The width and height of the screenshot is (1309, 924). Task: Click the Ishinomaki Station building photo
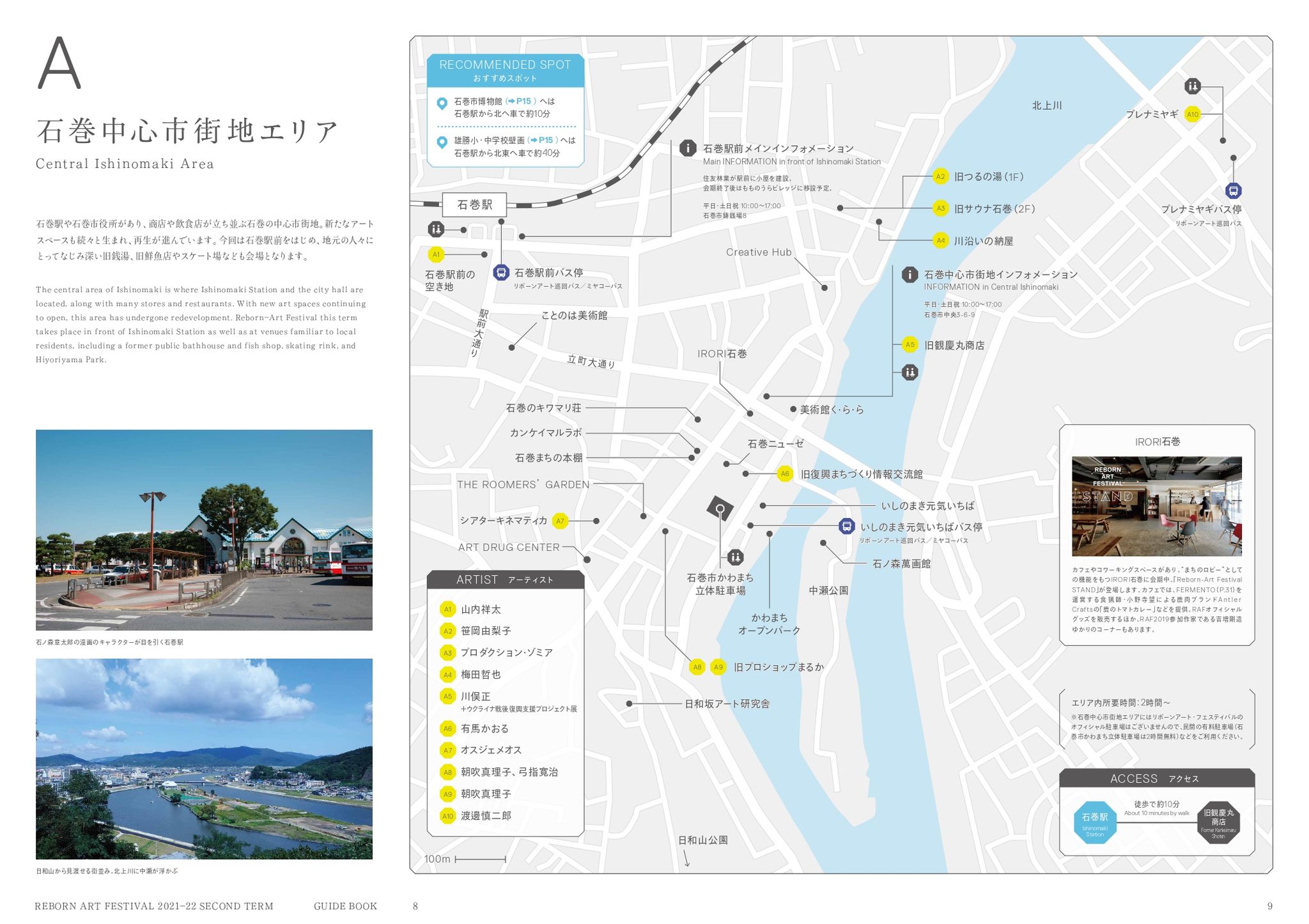204,530
